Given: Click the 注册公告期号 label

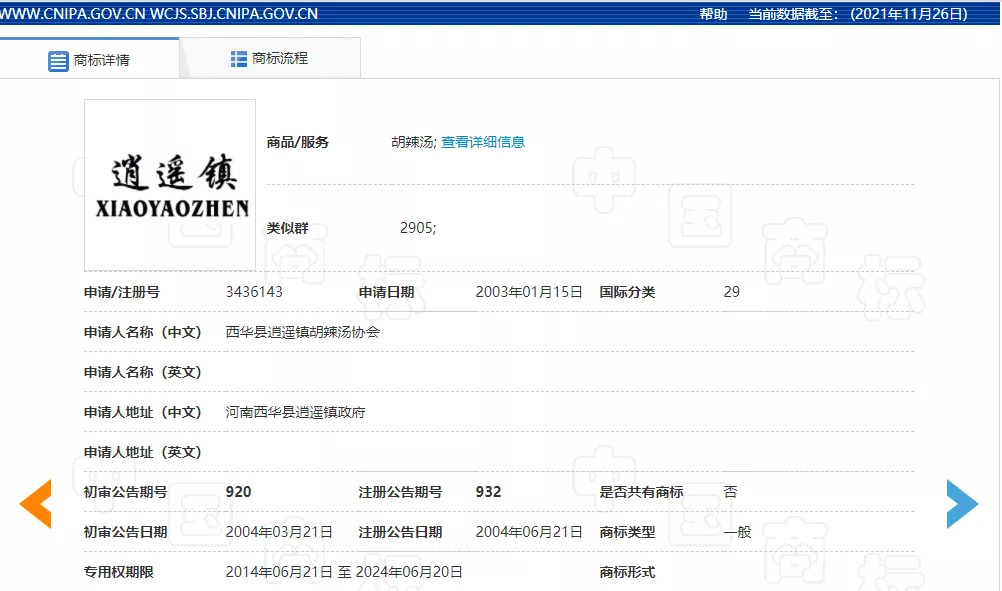Looking at the screenshot, I should [401, 492].
